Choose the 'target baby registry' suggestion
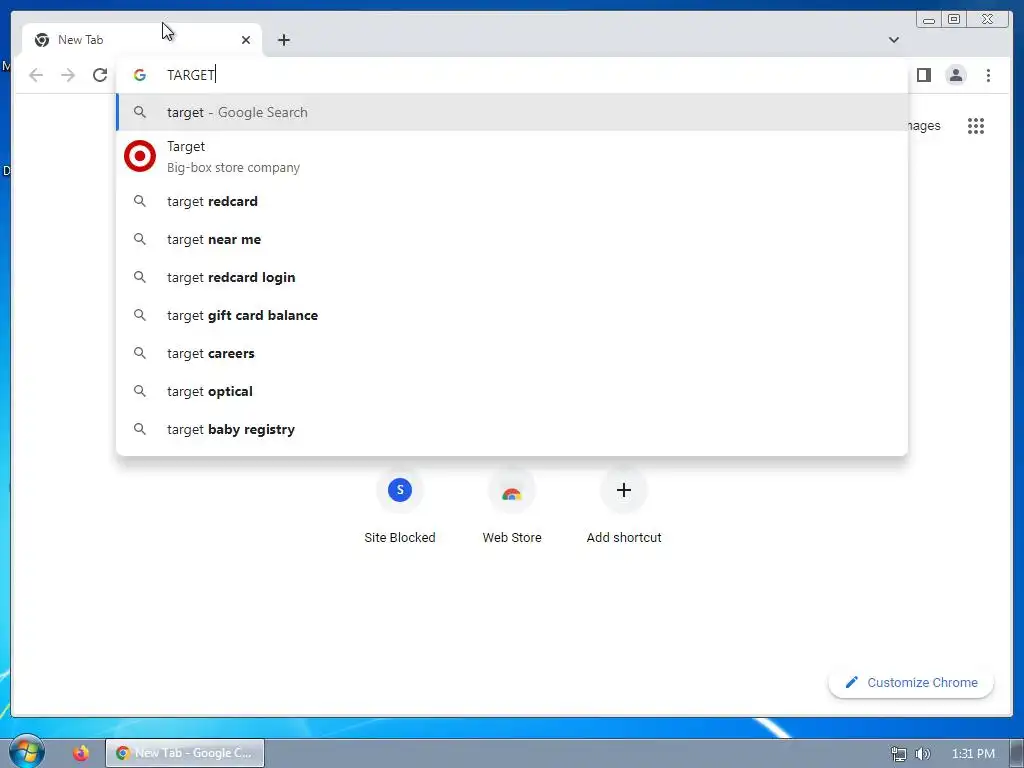 pyautogui.click(x=512, y=429)
